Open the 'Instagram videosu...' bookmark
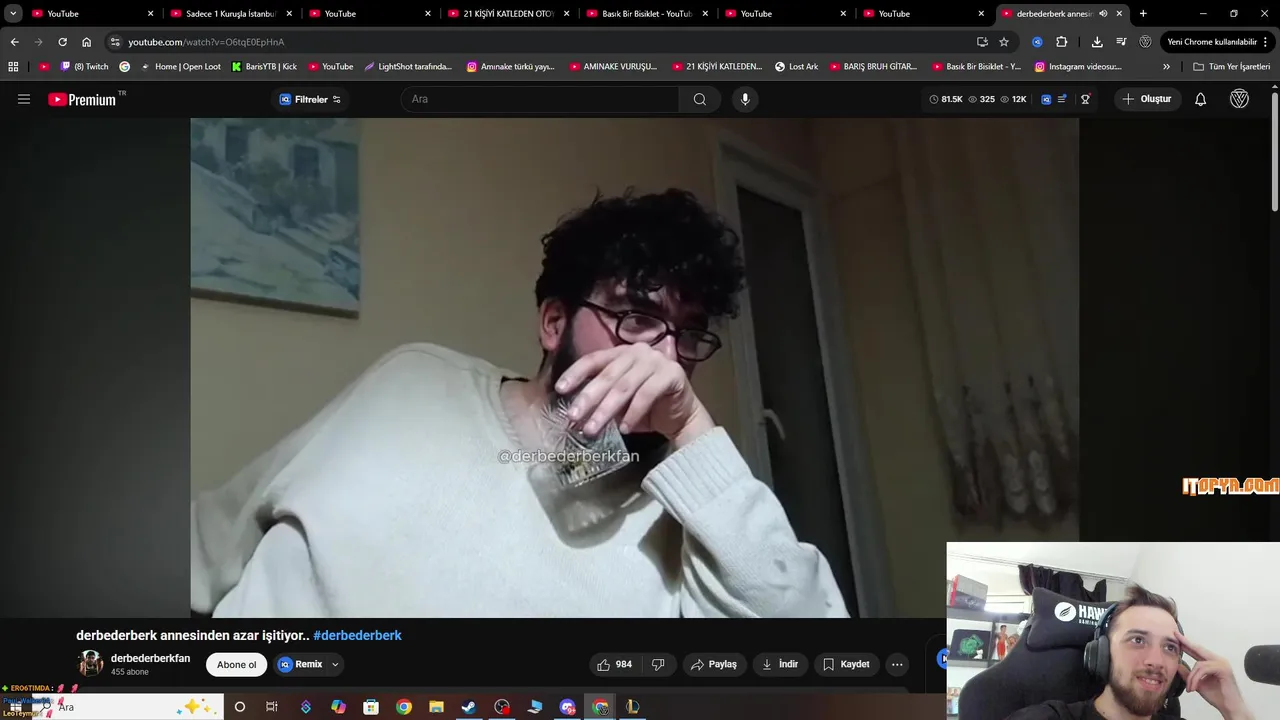Viewport: 1280px width, 720px height. (x=1077, y=67)
